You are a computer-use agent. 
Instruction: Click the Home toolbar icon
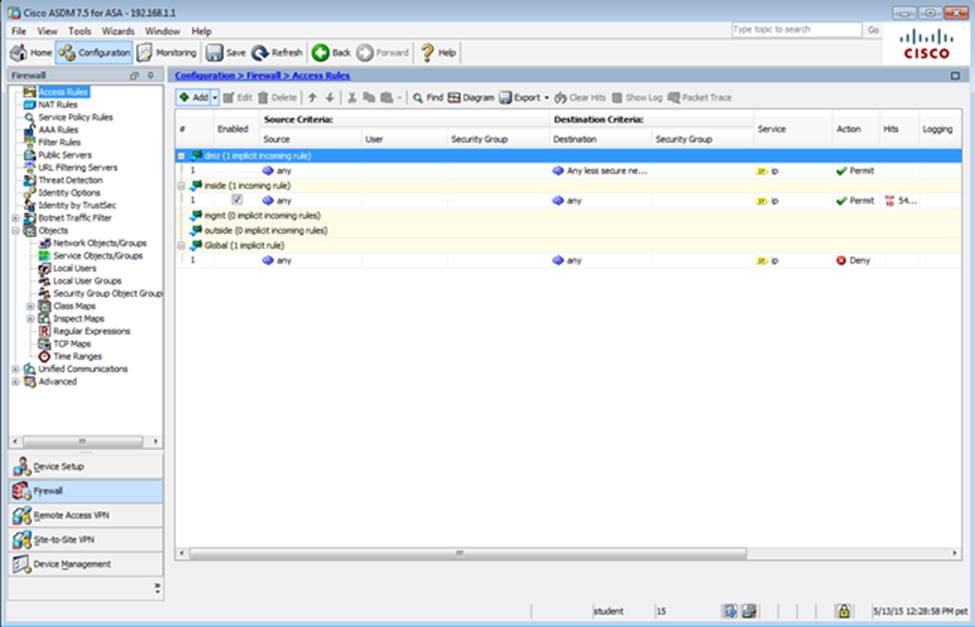pyautogui.click(x=19, y=53)
